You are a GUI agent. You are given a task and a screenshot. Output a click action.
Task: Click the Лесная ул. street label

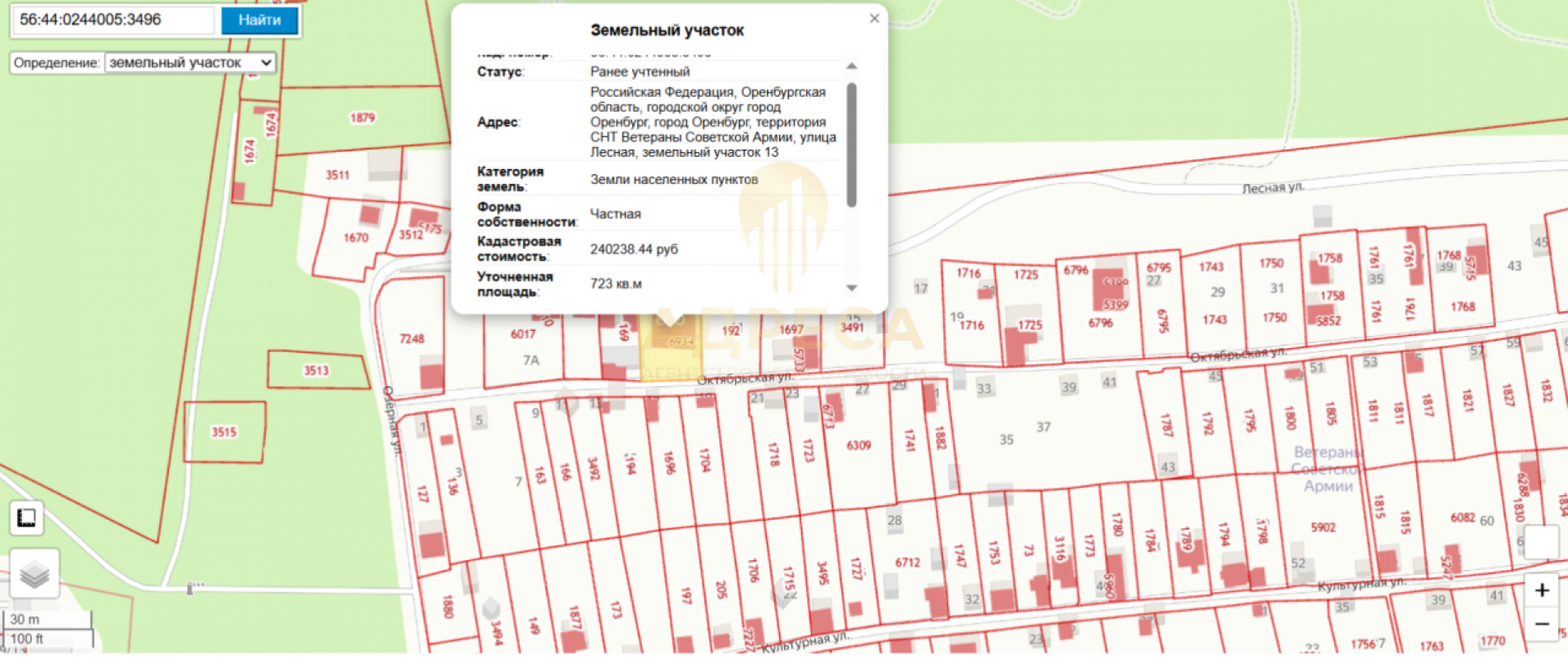tap(1272, 188)
